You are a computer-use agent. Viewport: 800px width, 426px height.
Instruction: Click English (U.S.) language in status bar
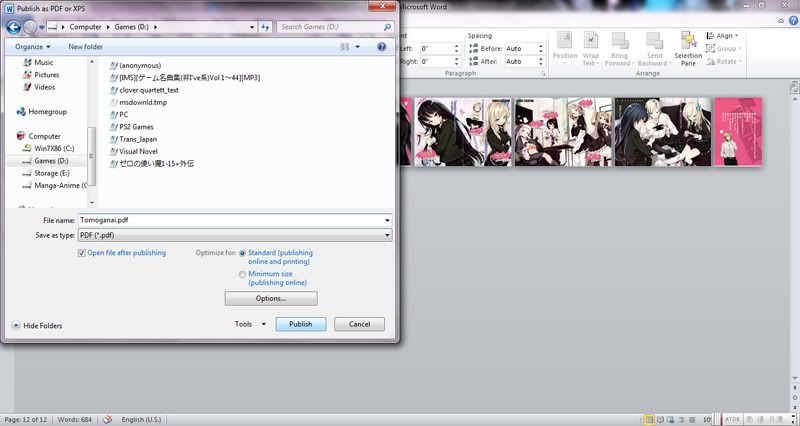pos(141,419)
